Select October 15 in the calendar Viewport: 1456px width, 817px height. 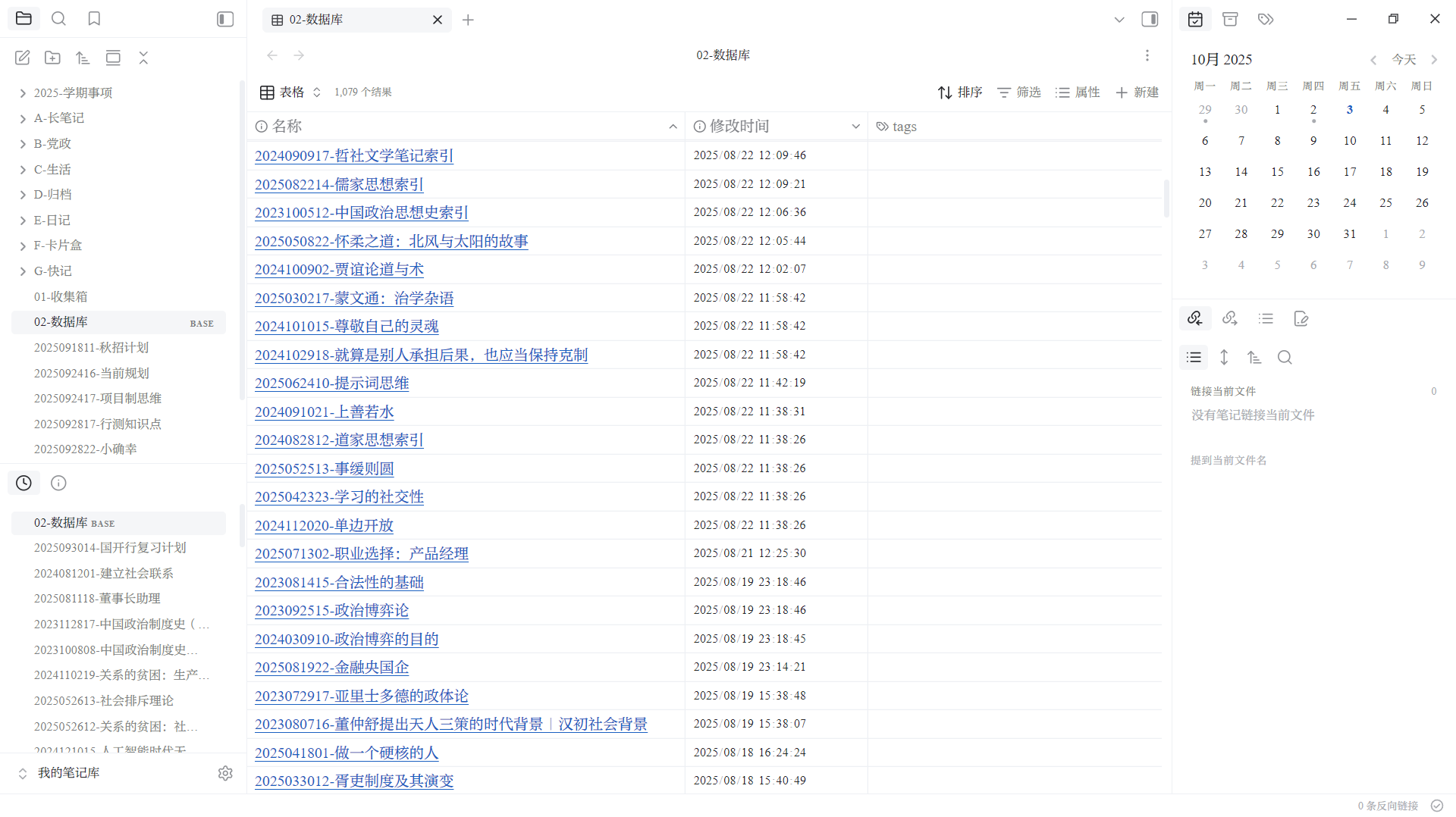[1277, 172]
